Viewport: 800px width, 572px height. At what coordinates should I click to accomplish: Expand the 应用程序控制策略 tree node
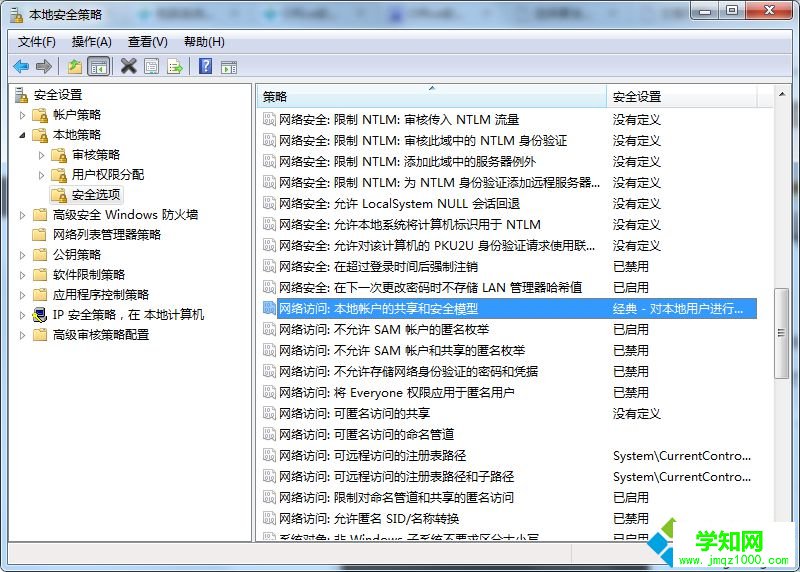pos(22,294)
